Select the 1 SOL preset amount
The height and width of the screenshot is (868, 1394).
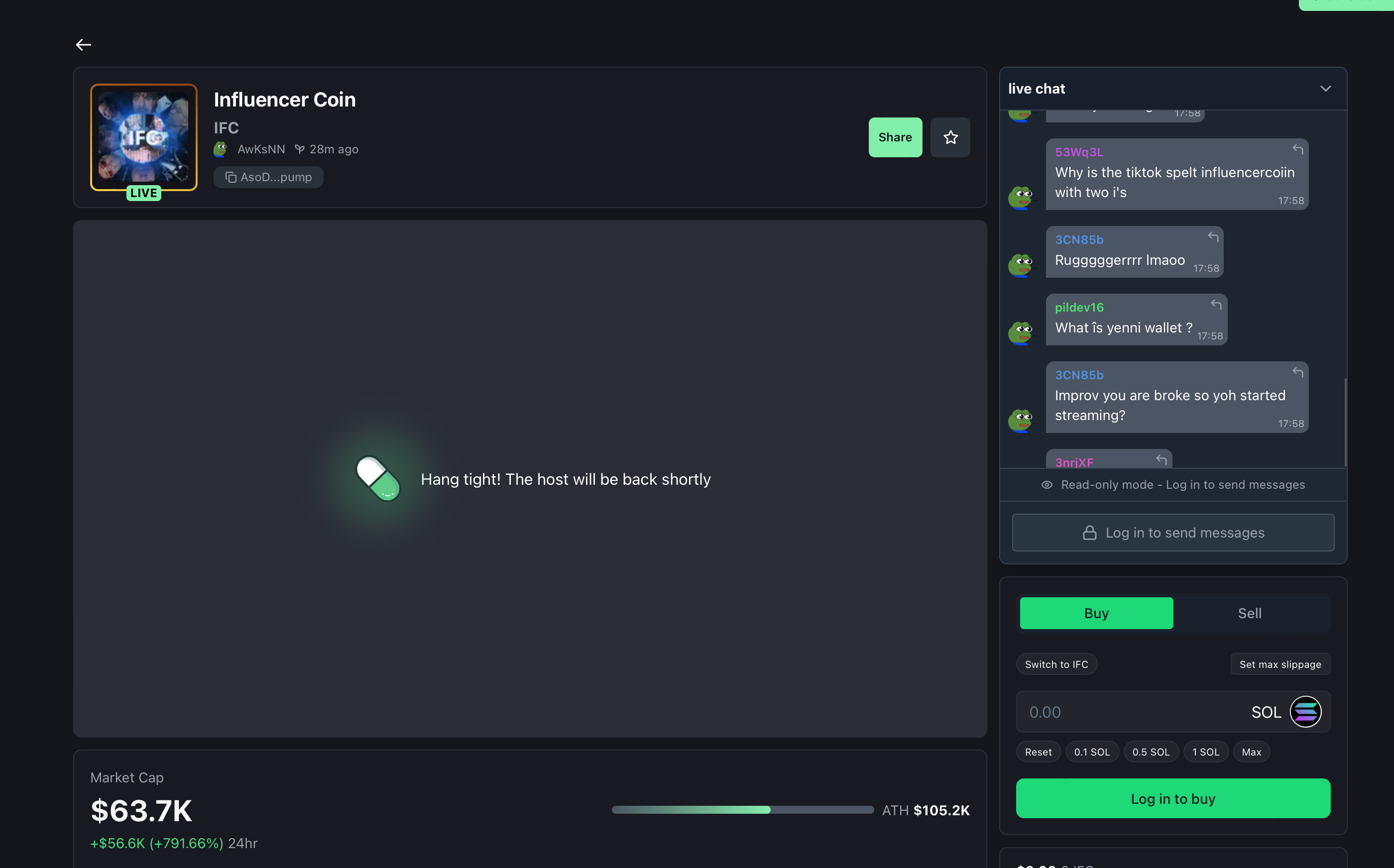tap(1205, 752)
